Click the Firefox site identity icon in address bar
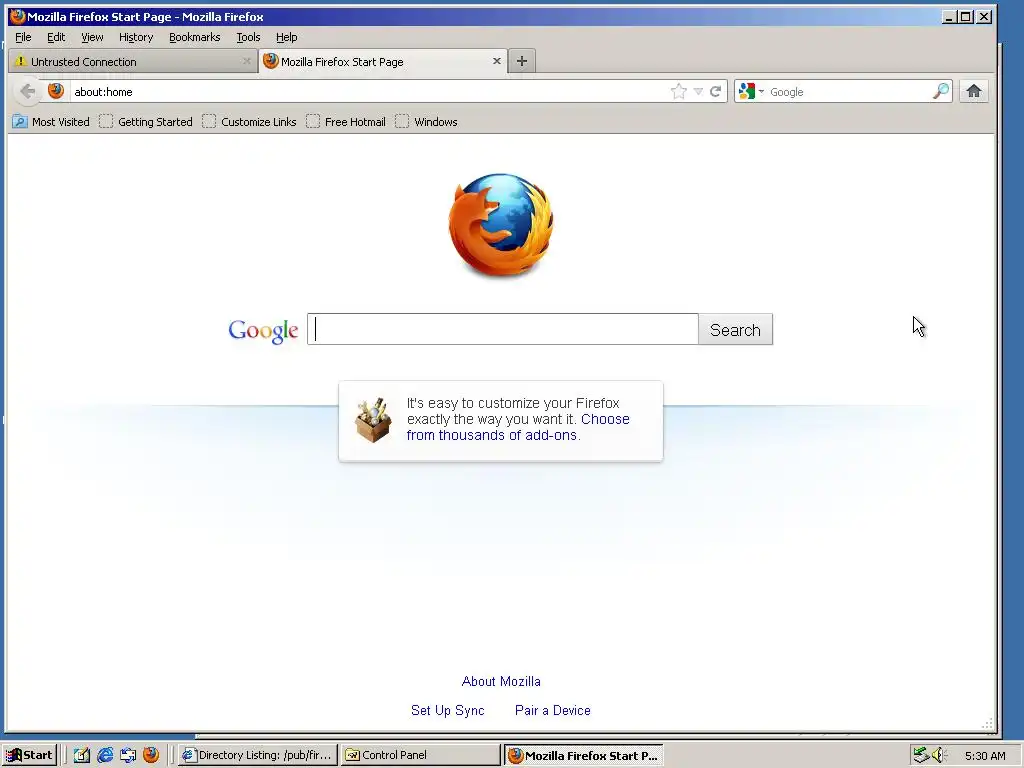Screen dimensions: 1024x768 [x=56, y=91]
